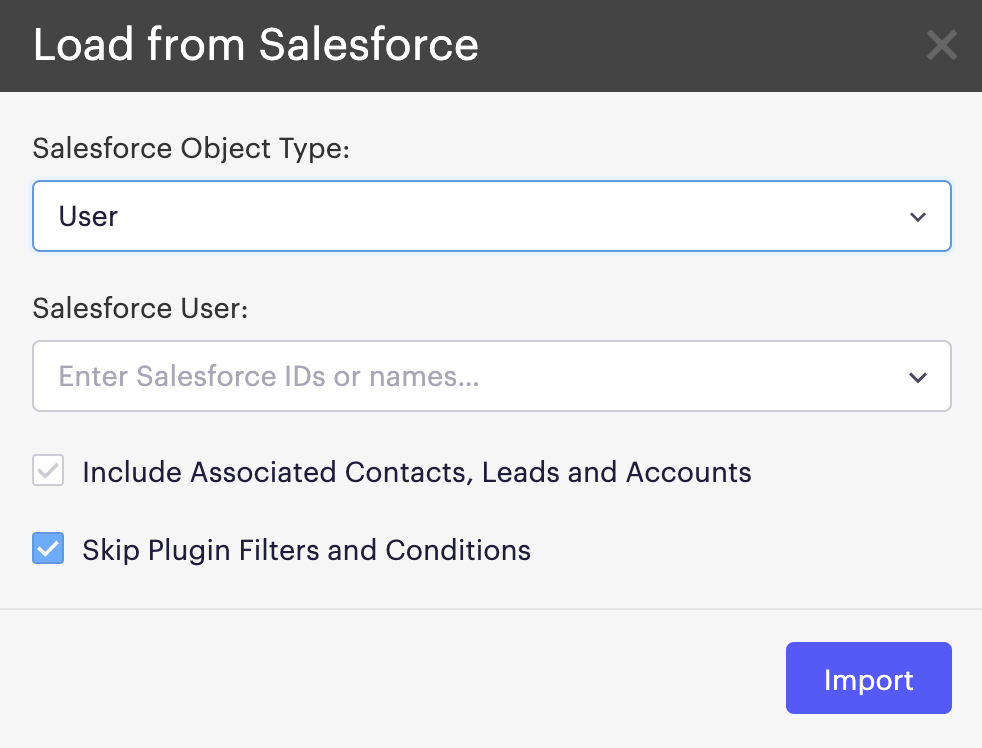
Task: Close the Load from Salesforce dialog
Action: tap(941, 45)
